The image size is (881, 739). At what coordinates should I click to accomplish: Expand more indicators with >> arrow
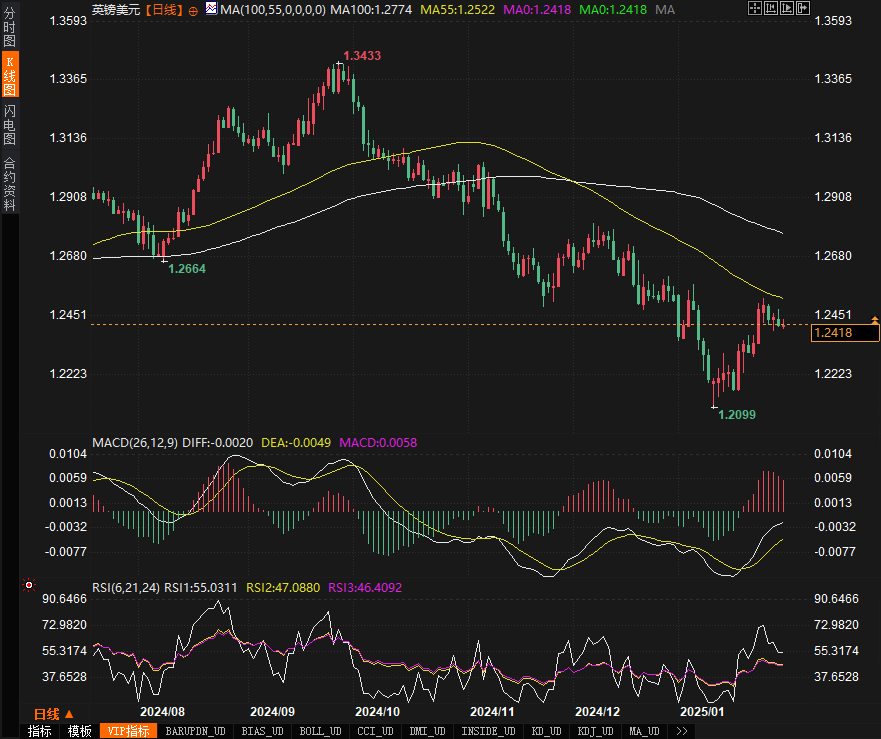[681, 731]
